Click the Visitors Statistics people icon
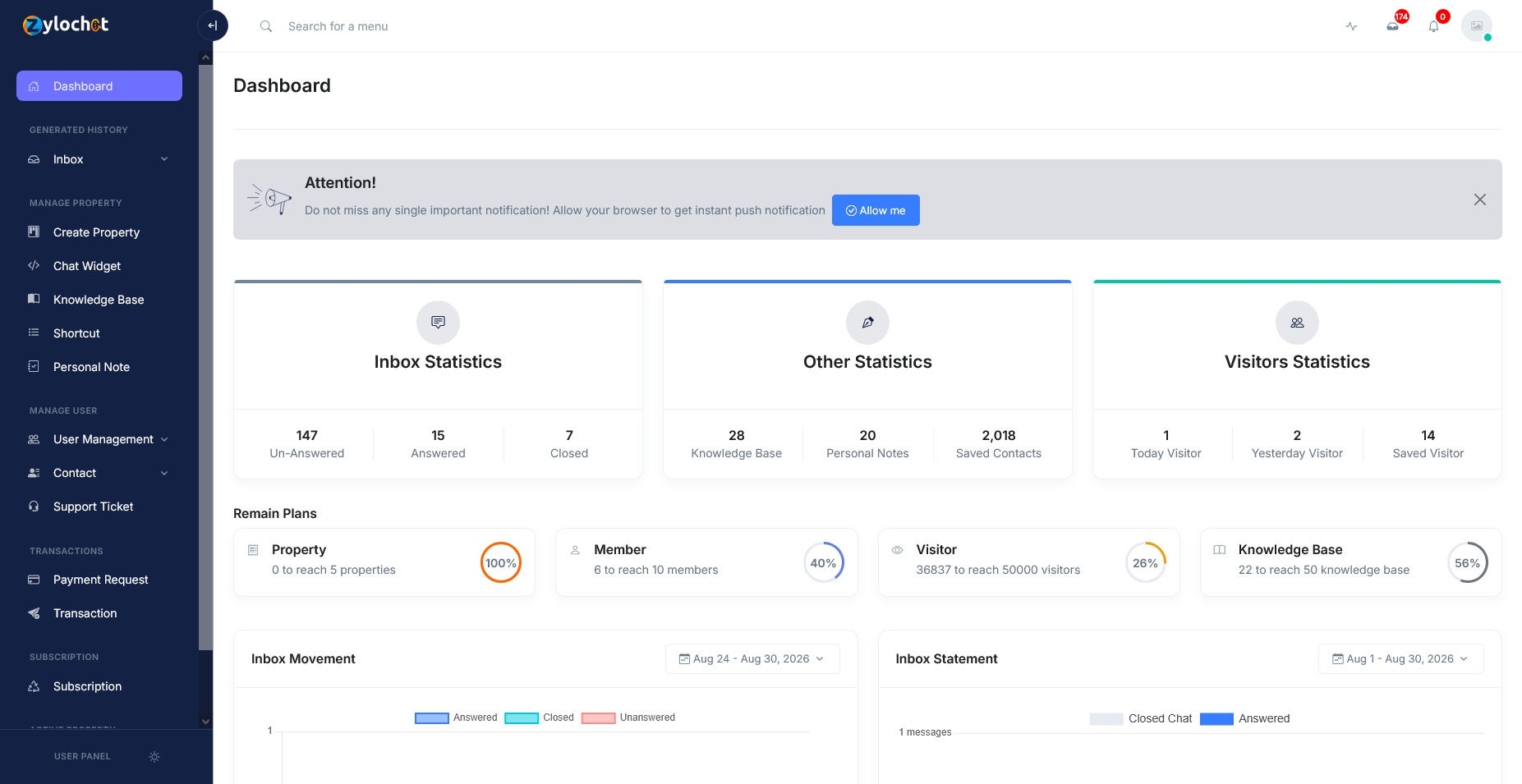Screen dimensions: 1522x784 [1297, 323]
